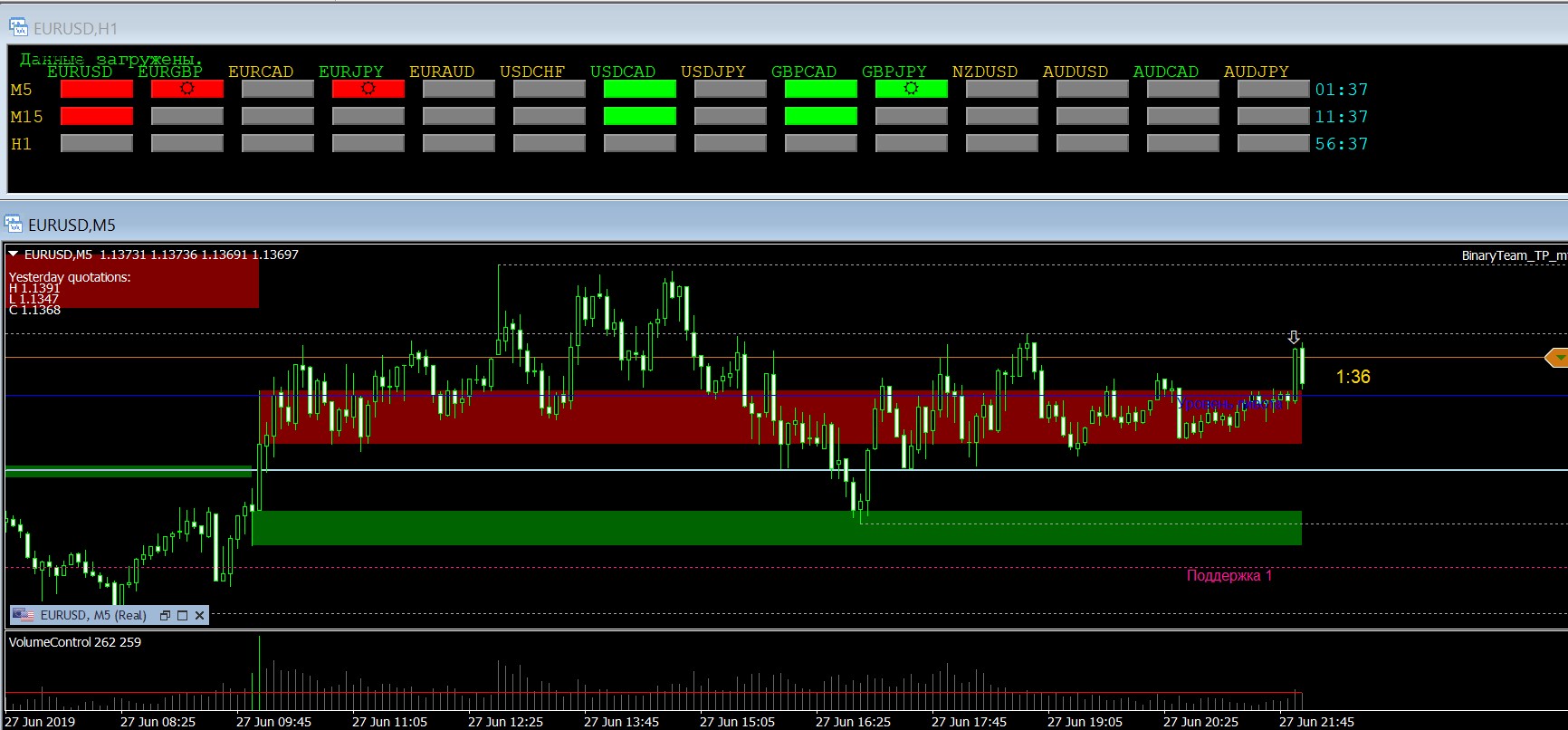
Task: Maximize the EURUSD, M5 (Real) mini window
Action: (182, 615)
